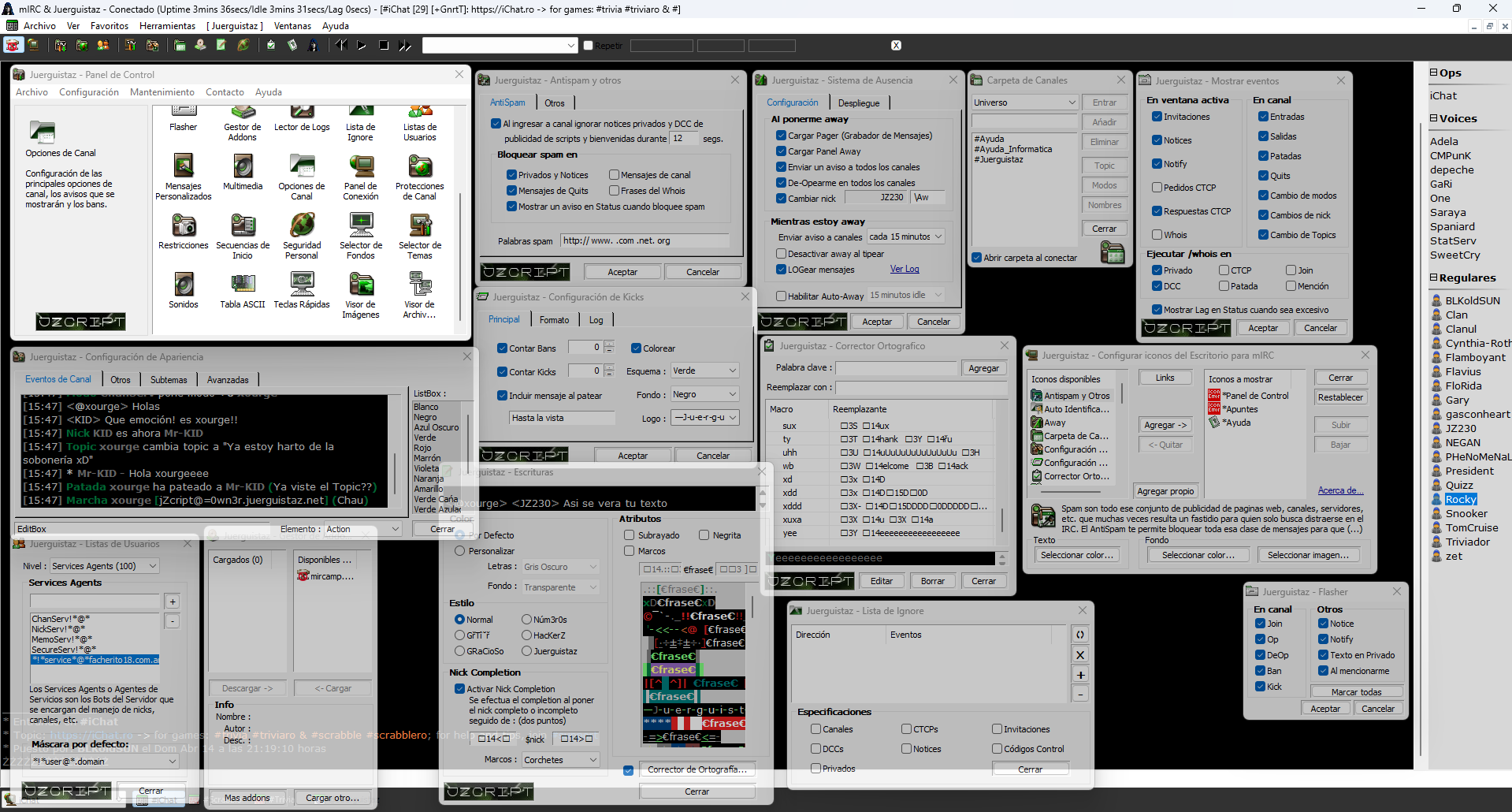Screen dimensions: 1512x812
Task: Open Elemento Action dropdown
Action: coord(363,529)
